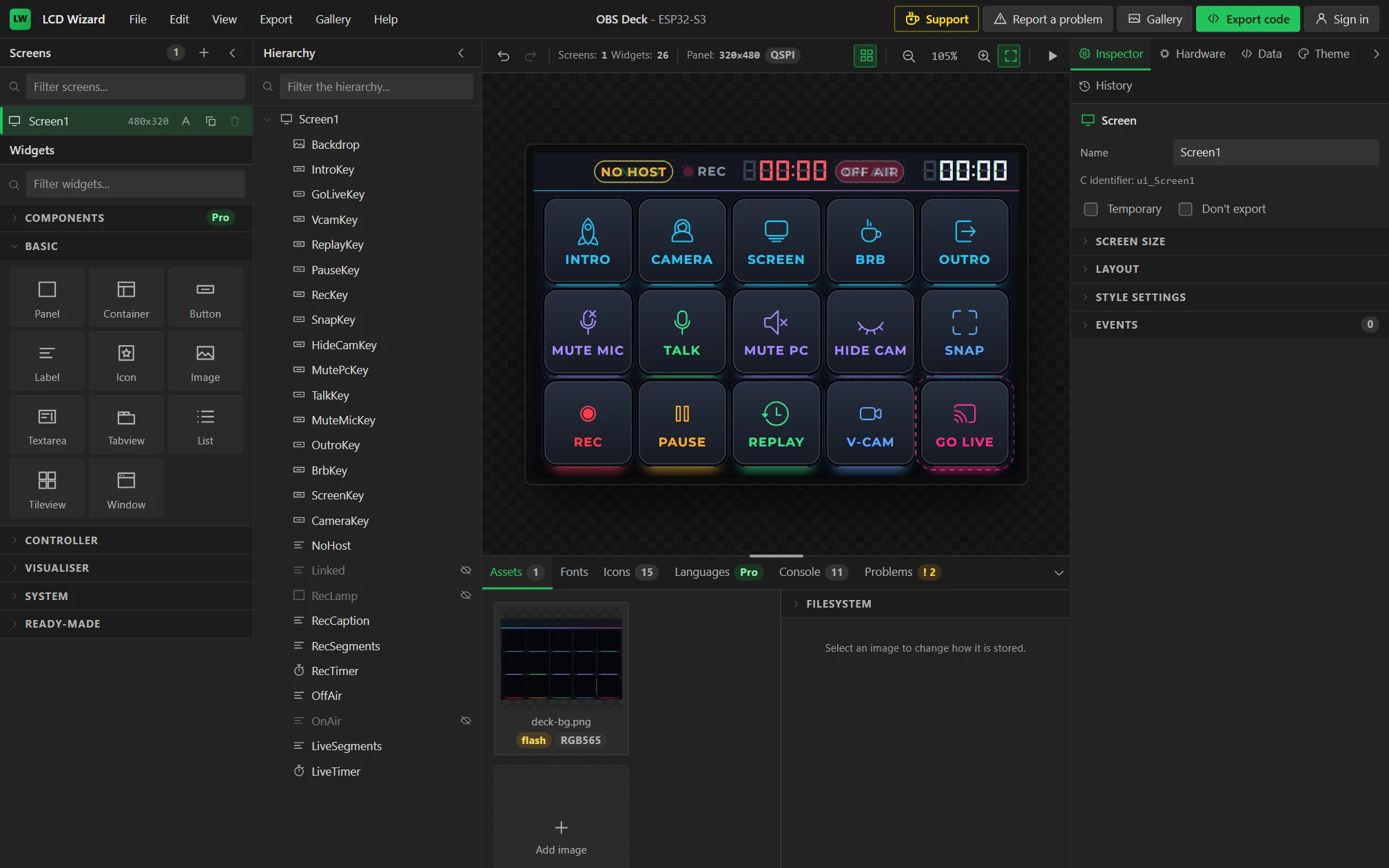Click the Sign in button
Screen dimensions: 1389x868
[x=1341, y=19]
